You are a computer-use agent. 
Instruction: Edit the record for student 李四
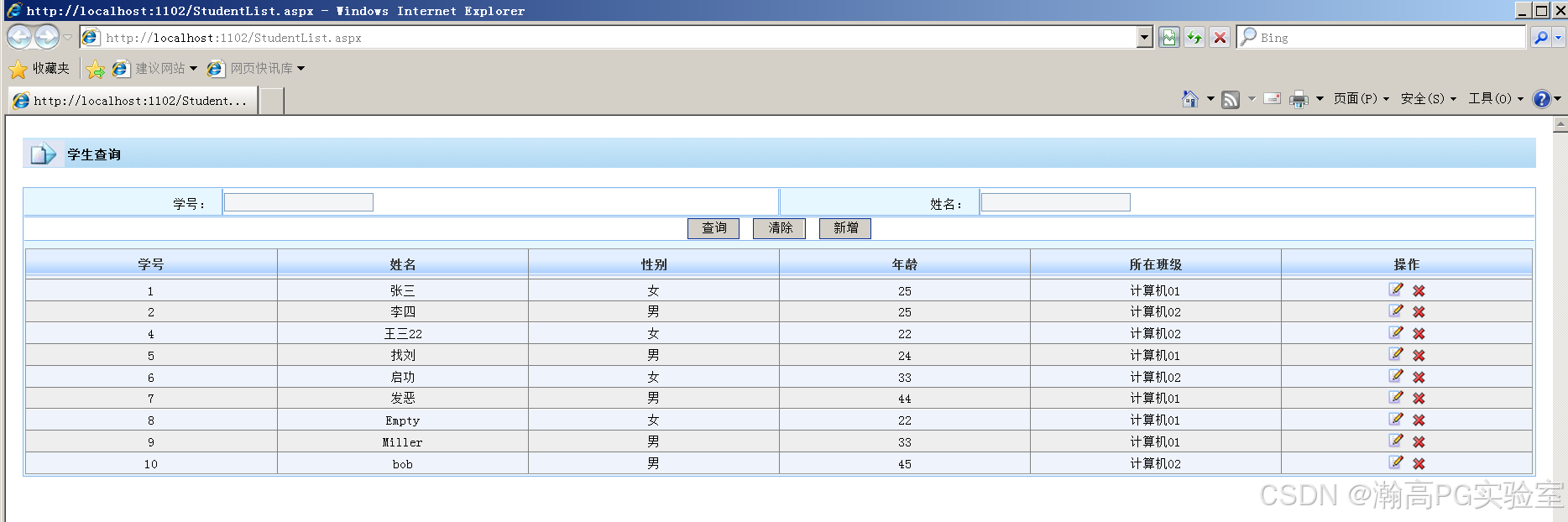click(1396, 311)
